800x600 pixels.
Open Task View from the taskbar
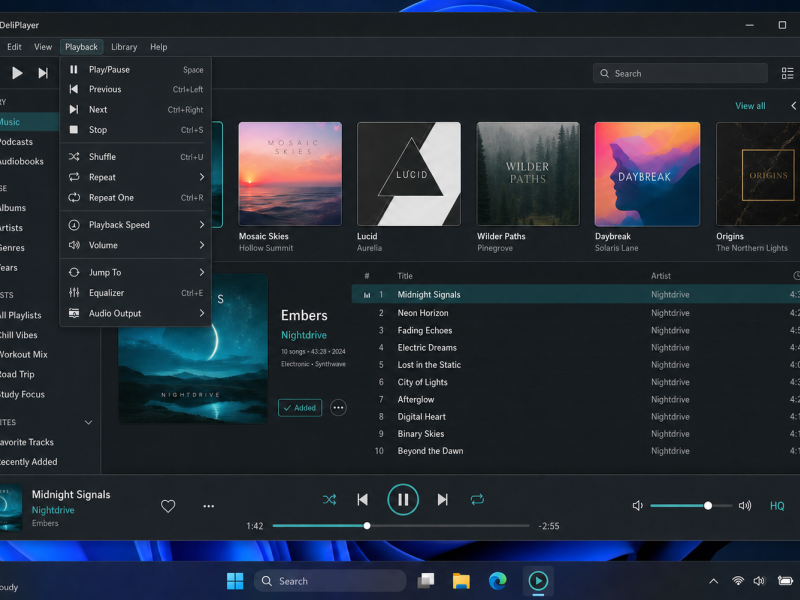click(426, 581)
